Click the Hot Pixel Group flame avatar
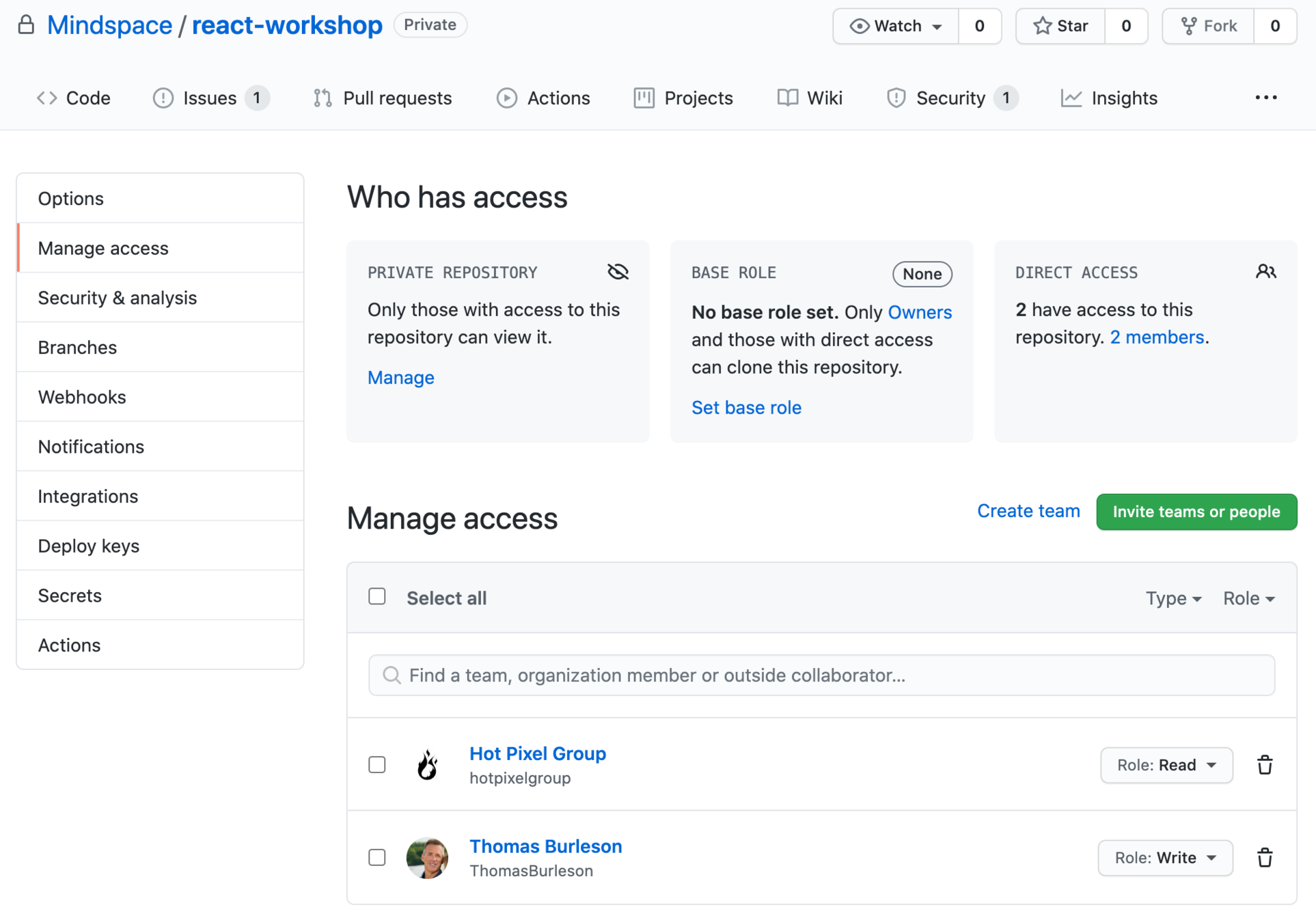This screenshot has width=1316, height=922. (428, 765)
